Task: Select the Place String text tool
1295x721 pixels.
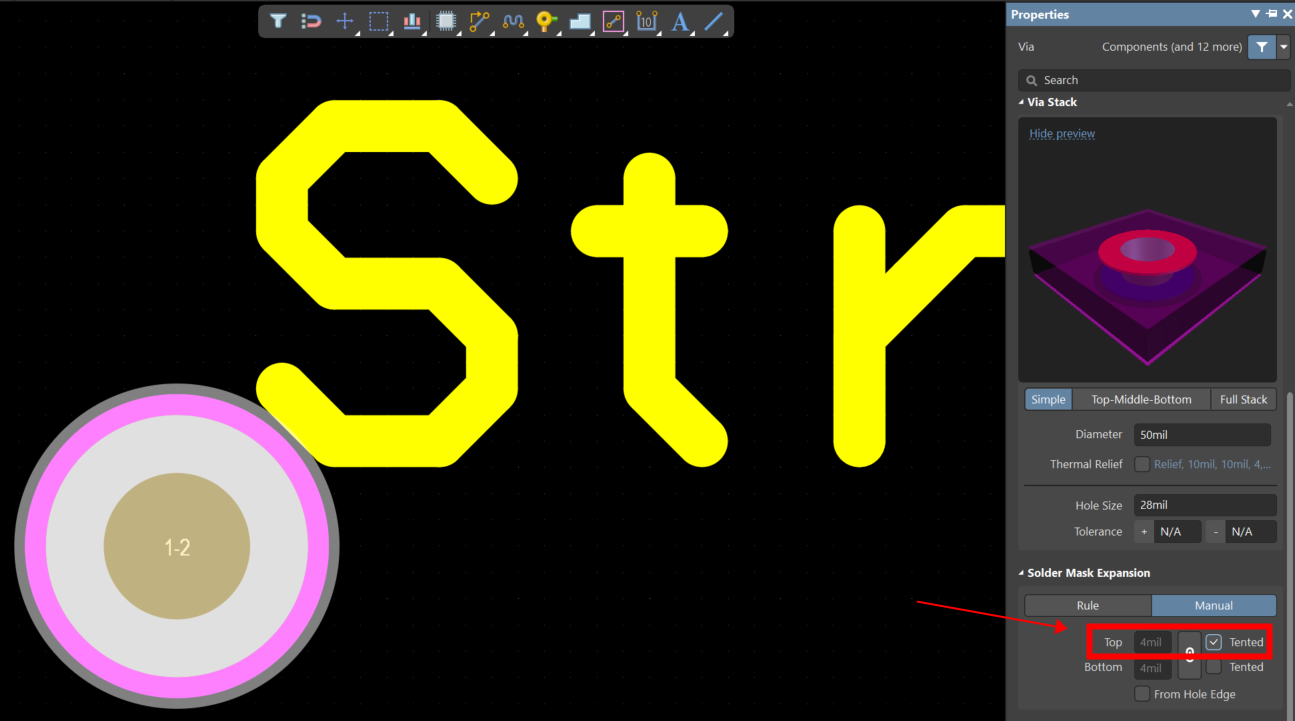Action: coord(680,21)
